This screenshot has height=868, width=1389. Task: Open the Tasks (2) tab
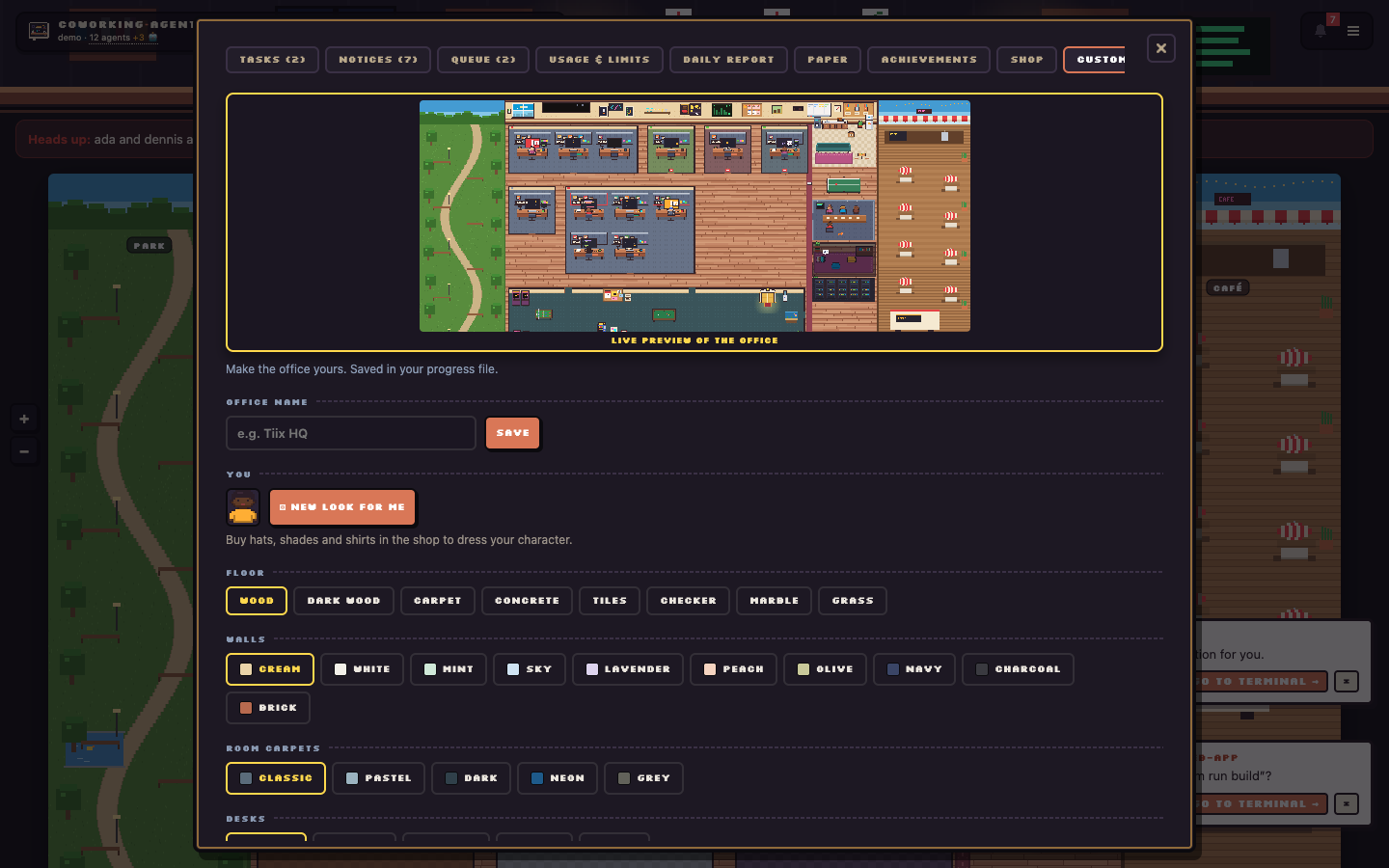point(272,60)
